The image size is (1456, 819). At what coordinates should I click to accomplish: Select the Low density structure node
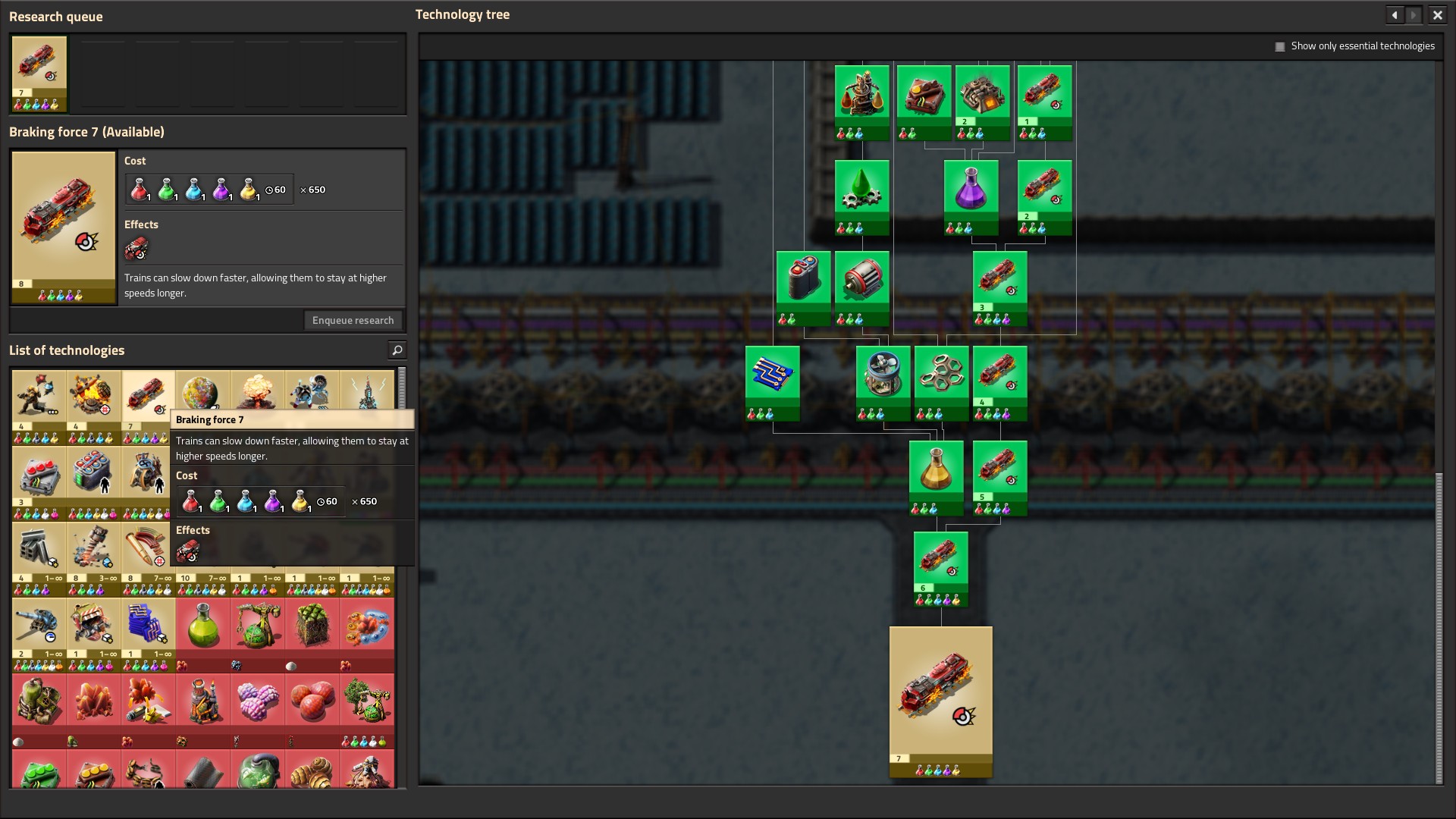(942, 384)
